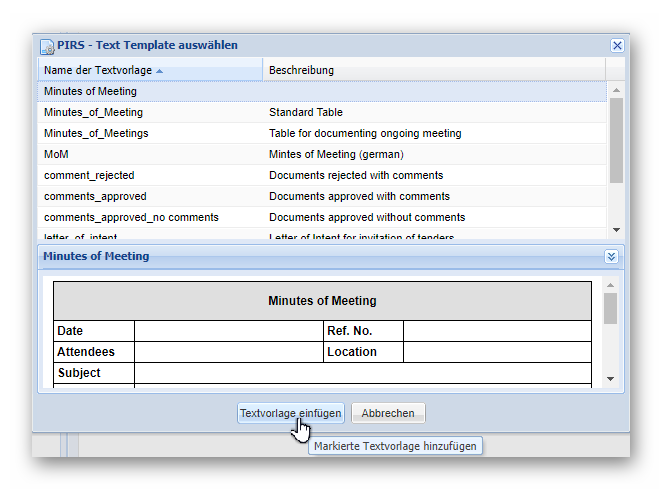Click the sort arrow beside Name der Textvorlage

pos(160,71)
